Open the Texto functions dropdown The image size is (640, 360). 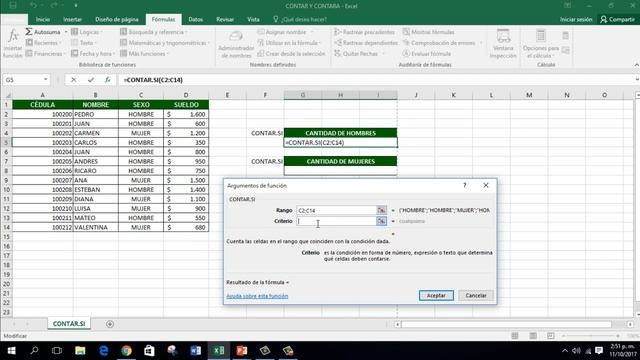[x=84, y=43]
